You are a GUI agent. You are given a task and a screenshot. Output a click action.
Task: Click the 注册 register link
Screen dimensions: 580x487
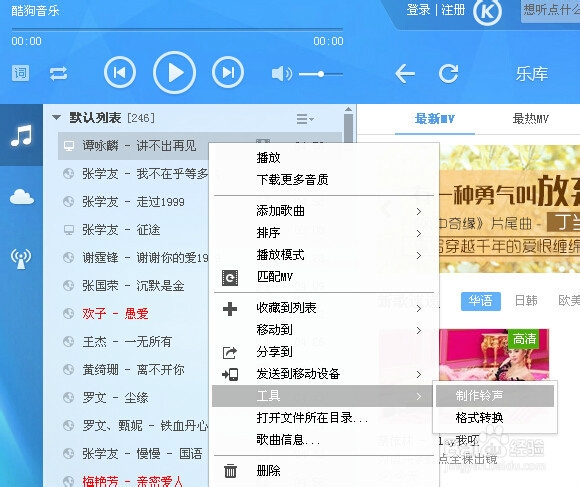click(453, 10)
